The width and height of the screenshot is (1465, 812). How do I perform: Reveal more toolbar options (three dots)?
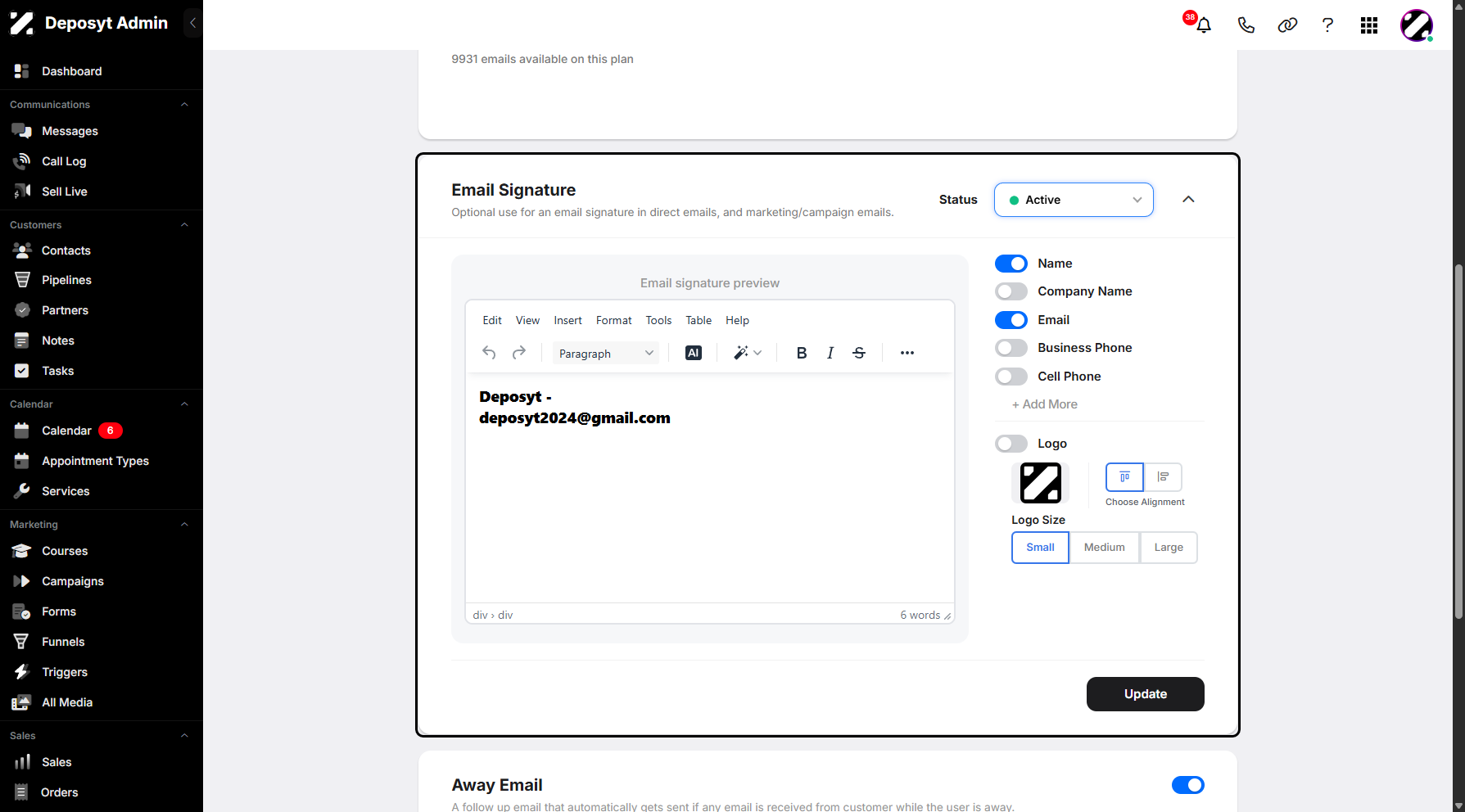907,353
